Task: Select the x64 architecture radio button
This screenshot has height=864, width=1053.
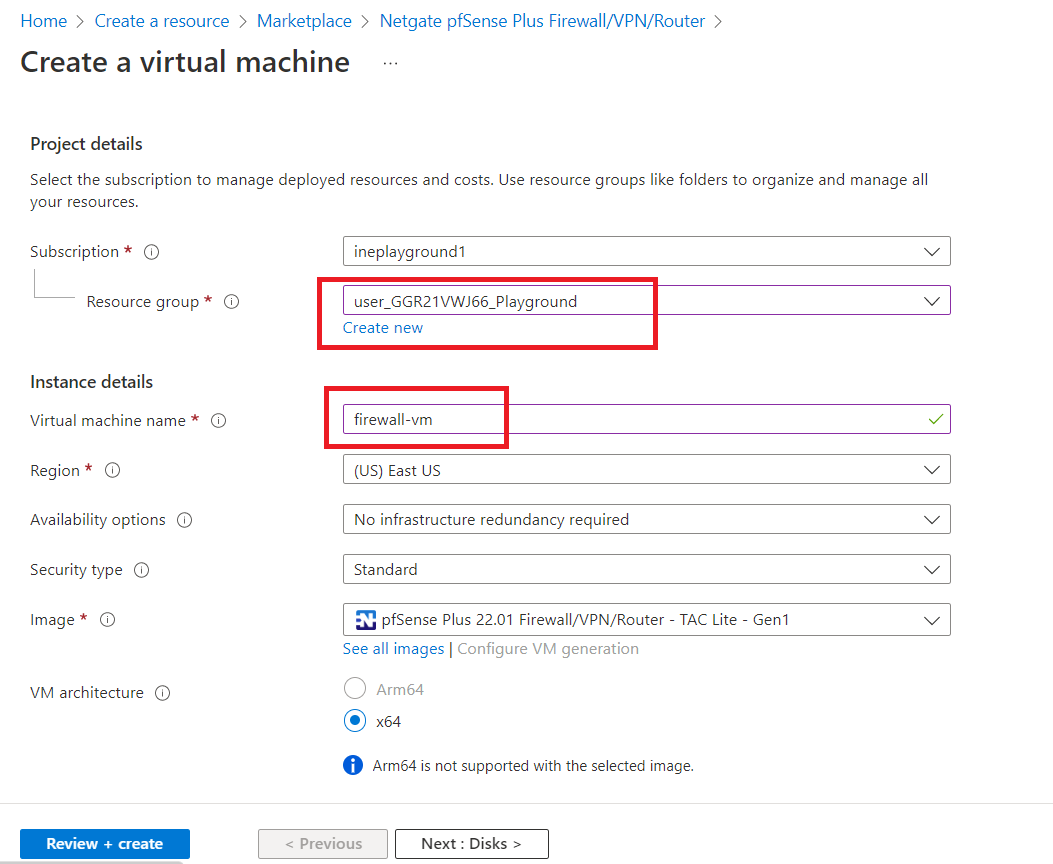Action: pos(354,721)
